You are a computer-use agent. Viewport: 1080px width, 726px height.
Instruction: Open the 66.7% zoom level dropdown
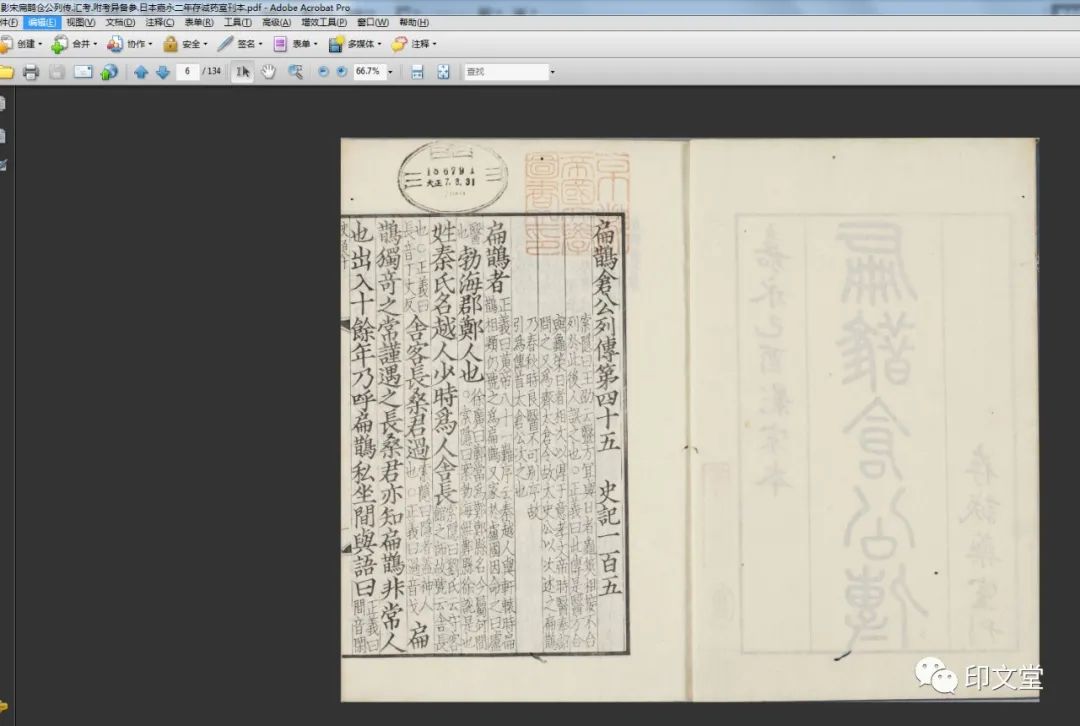click(389, 72)
